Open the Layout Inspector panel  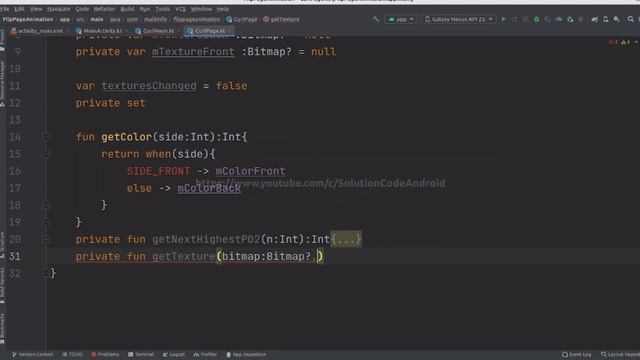[x=620, y=354]
